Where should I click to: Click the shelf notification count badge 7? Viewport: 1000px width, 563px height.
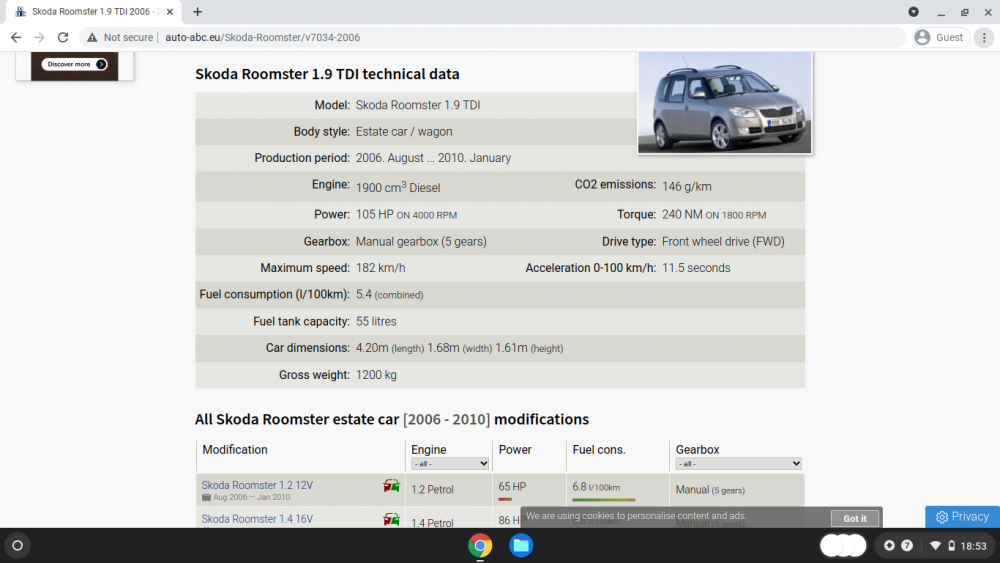click(907, 546)
